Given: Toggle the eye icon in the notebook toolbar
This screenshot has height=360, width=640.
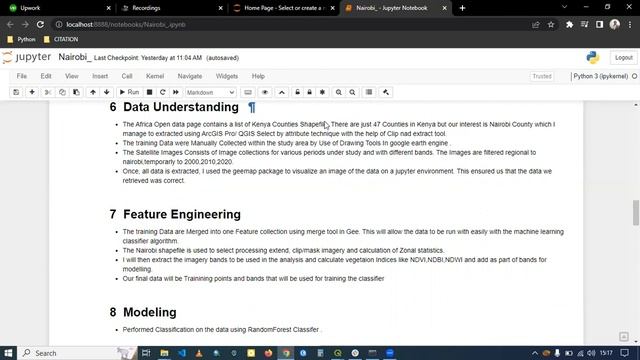Looking at the screenshot, I should [265, 92].
